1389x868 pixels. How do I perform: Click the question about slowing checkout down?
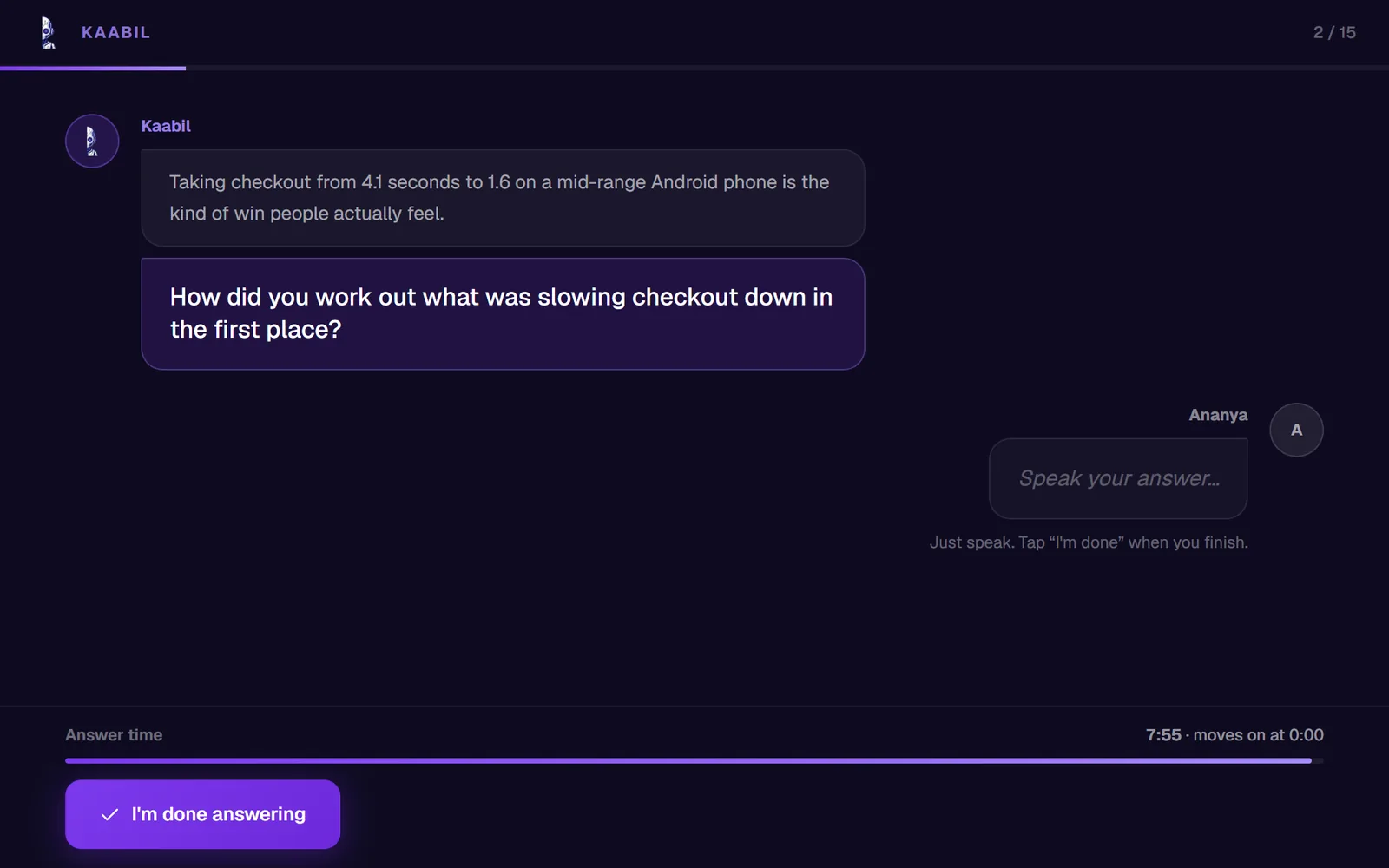(503, 313)
